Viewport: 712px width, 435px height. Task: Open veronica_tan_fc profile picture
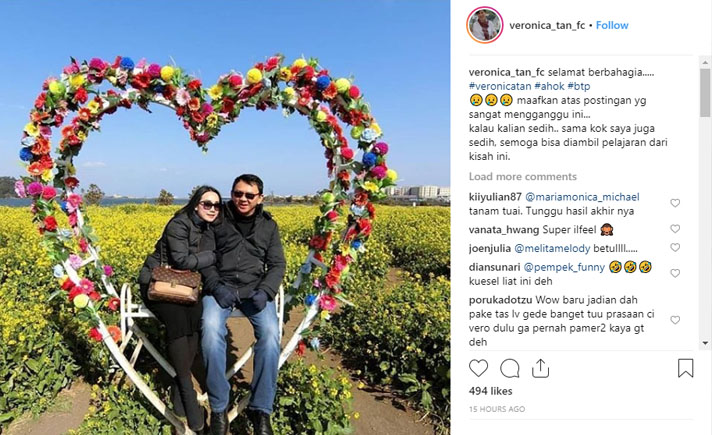485,25
